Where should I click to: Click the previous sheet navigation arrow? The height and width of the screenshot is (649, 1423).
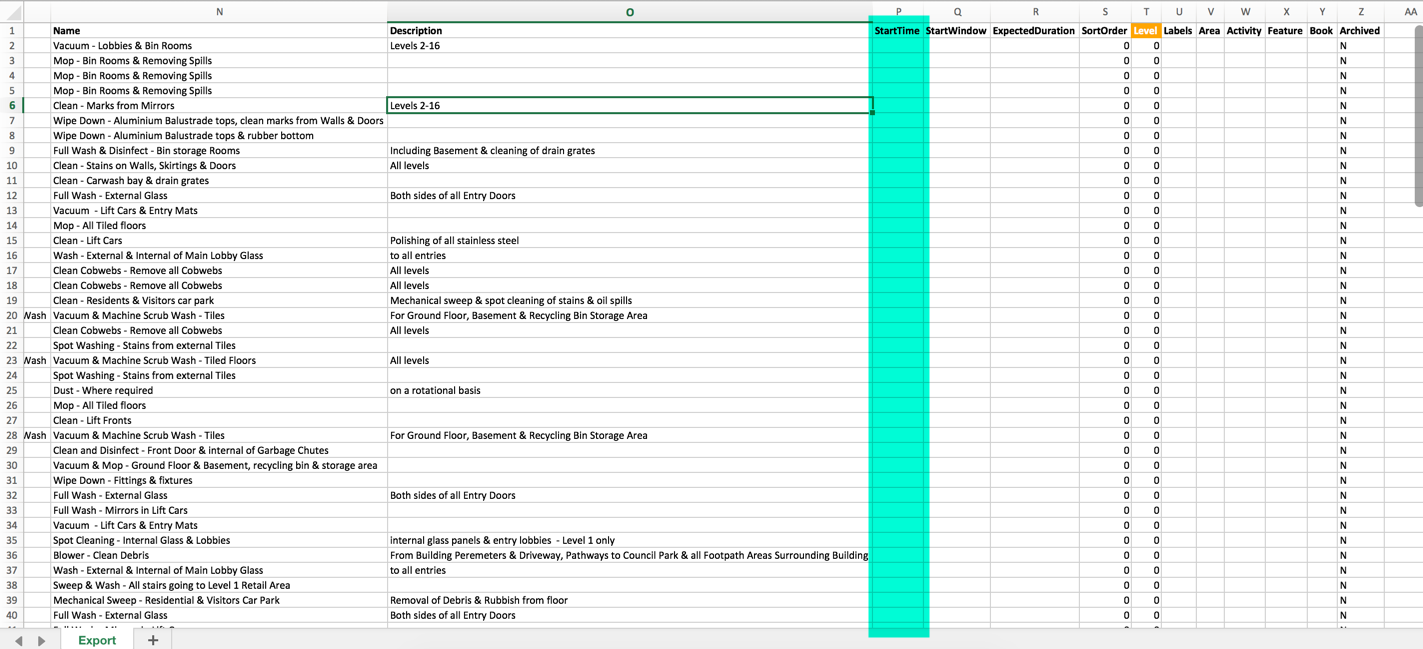[x=19, y=640]
